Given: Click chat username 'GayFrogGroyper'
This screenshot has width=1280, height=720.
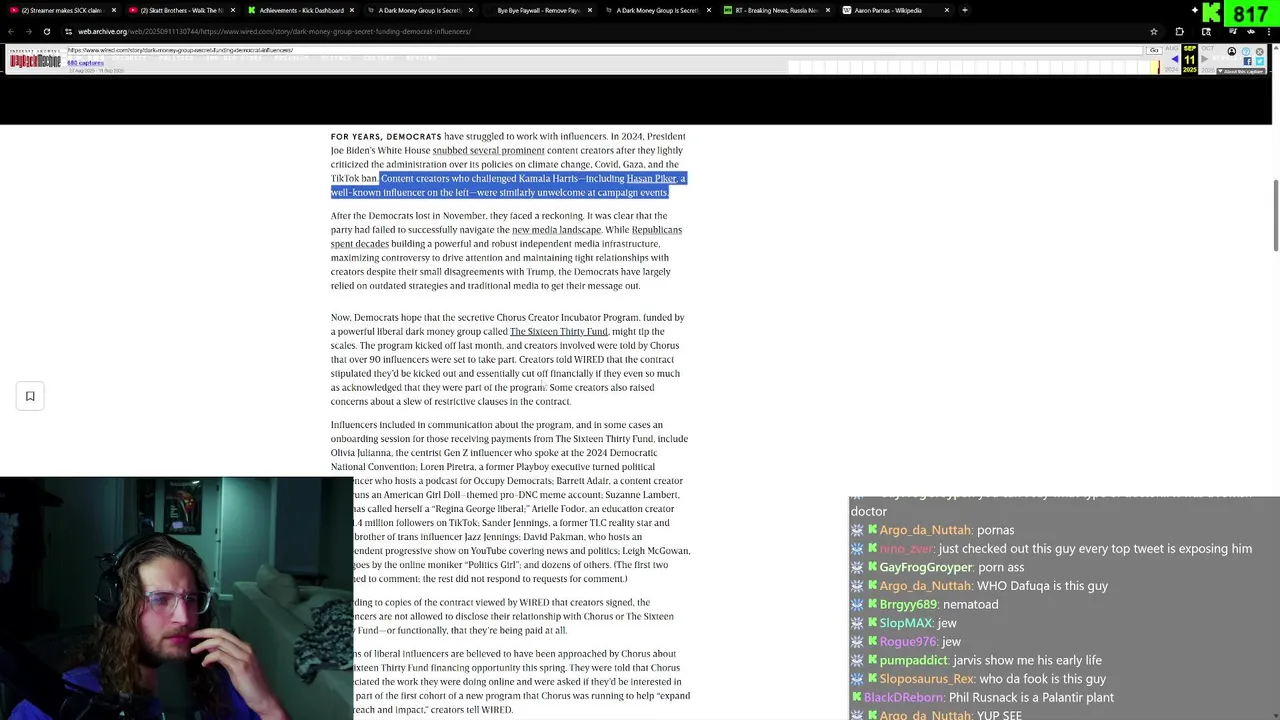Looking at the screenshot, I should click(x=925, y=567).
